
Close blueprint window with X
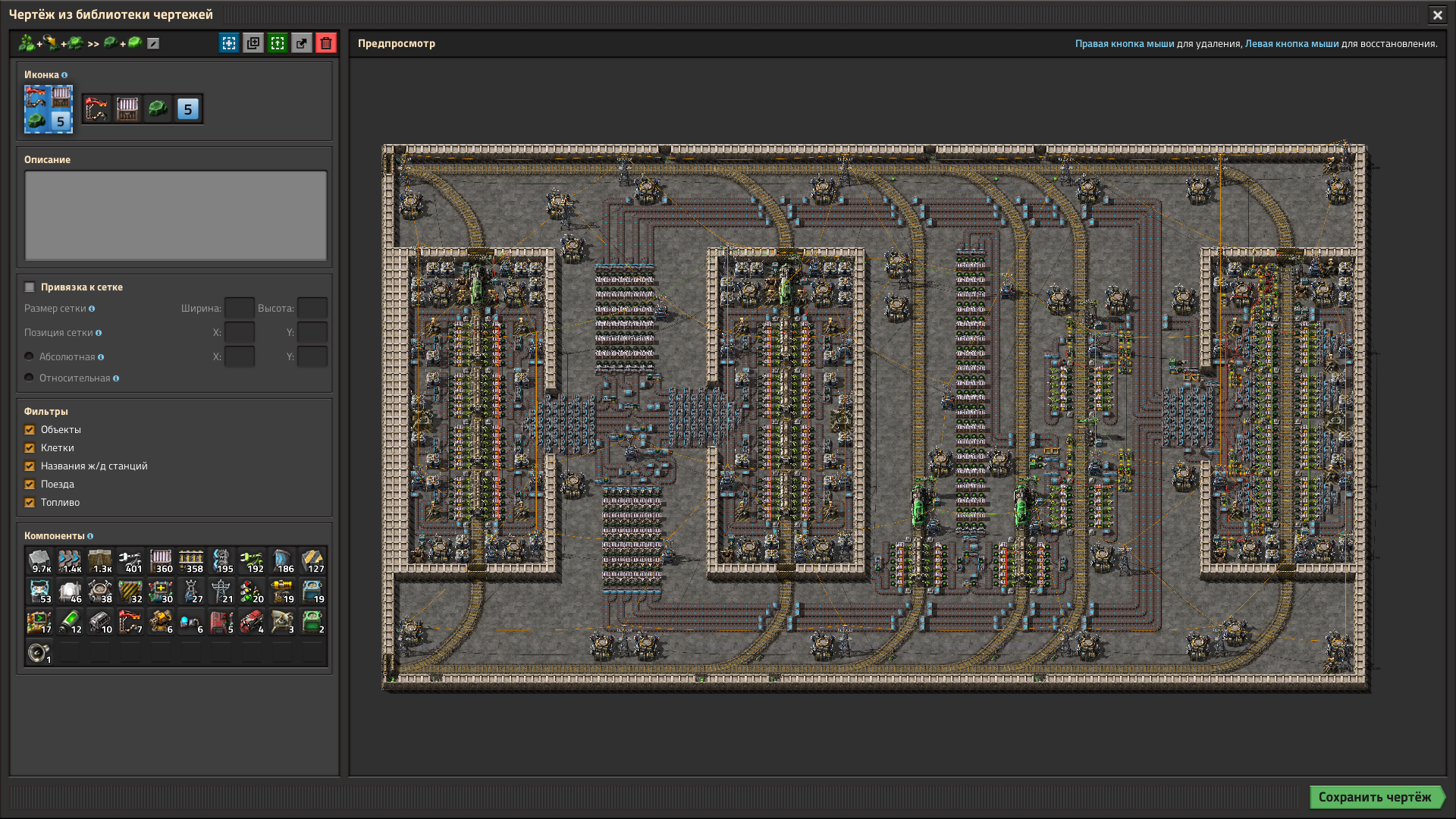click(1437, 14)
